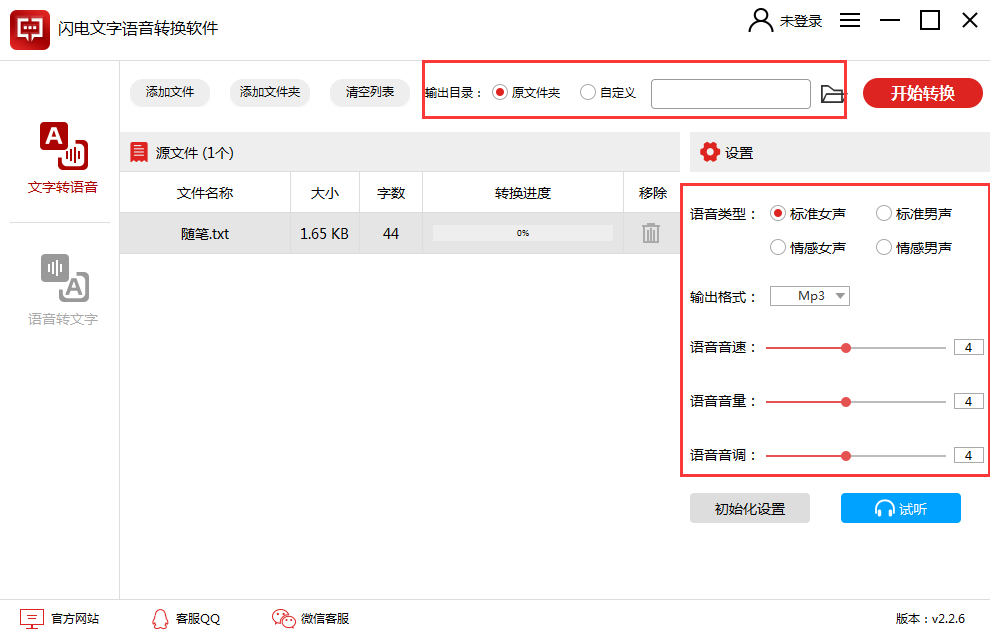Click the settings gear icon in 设置 panel
This screenshot has width=990, height=640.
(710, 152)
